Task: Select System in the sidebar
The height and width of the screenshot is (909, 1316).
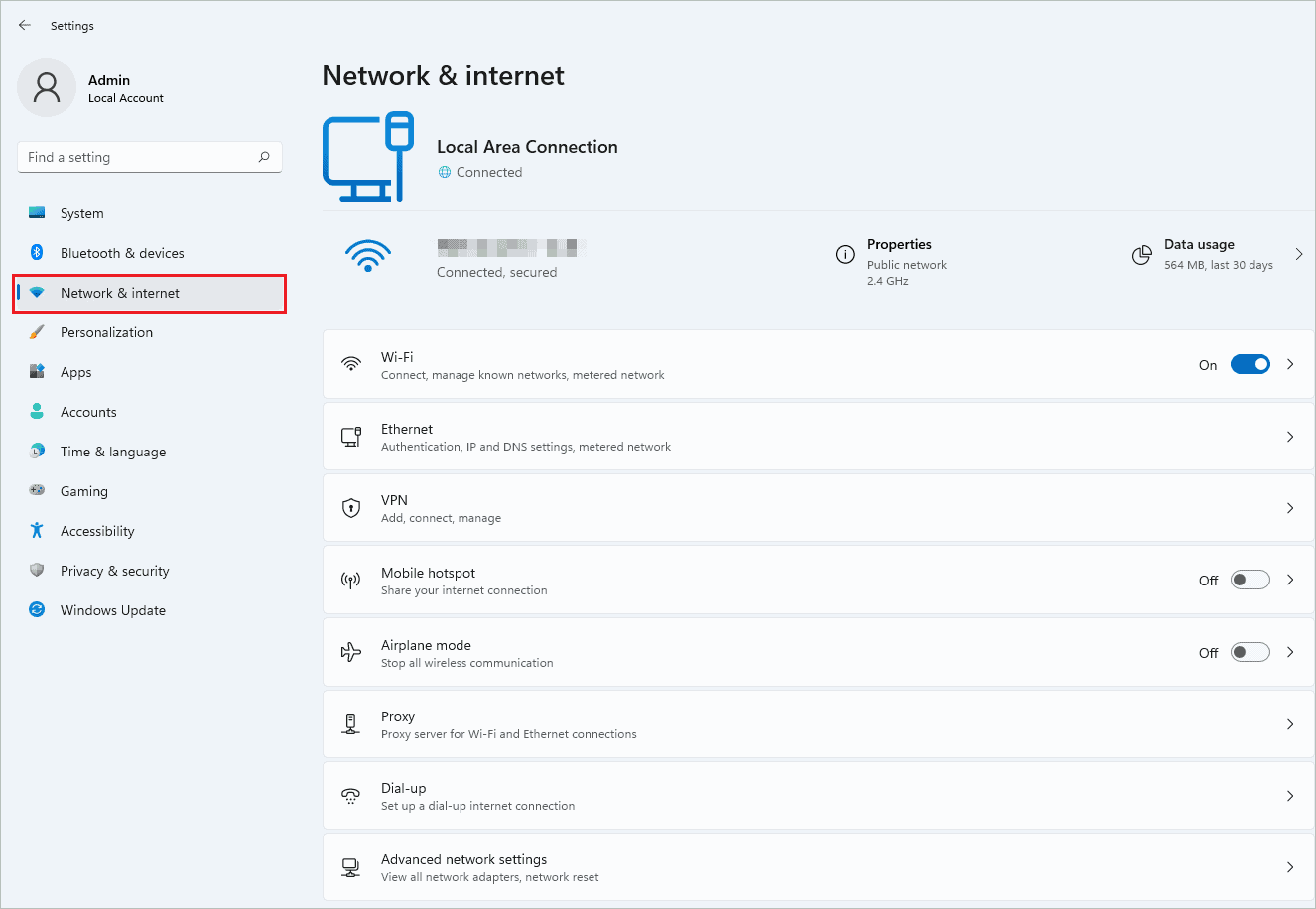Action: [x=150, y=213]
